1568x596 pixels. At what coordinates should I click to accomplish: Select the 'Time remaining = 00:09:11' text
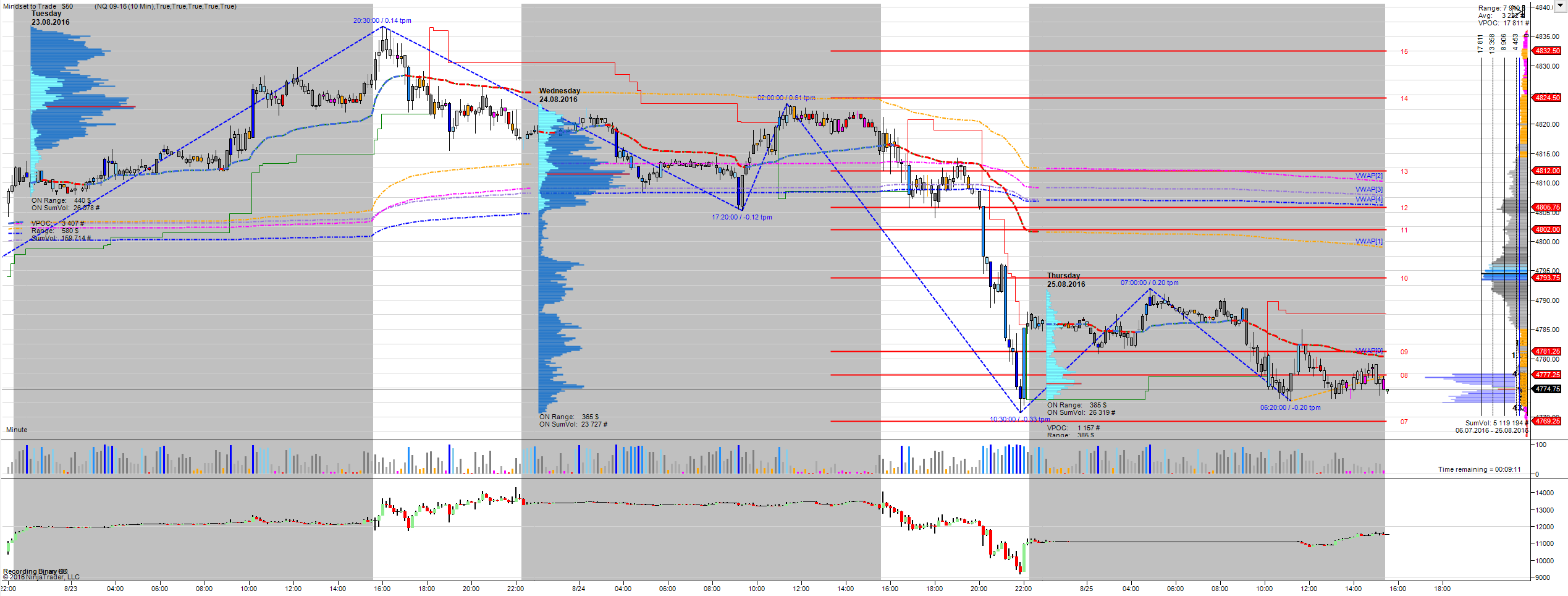tap(1479, 469)
